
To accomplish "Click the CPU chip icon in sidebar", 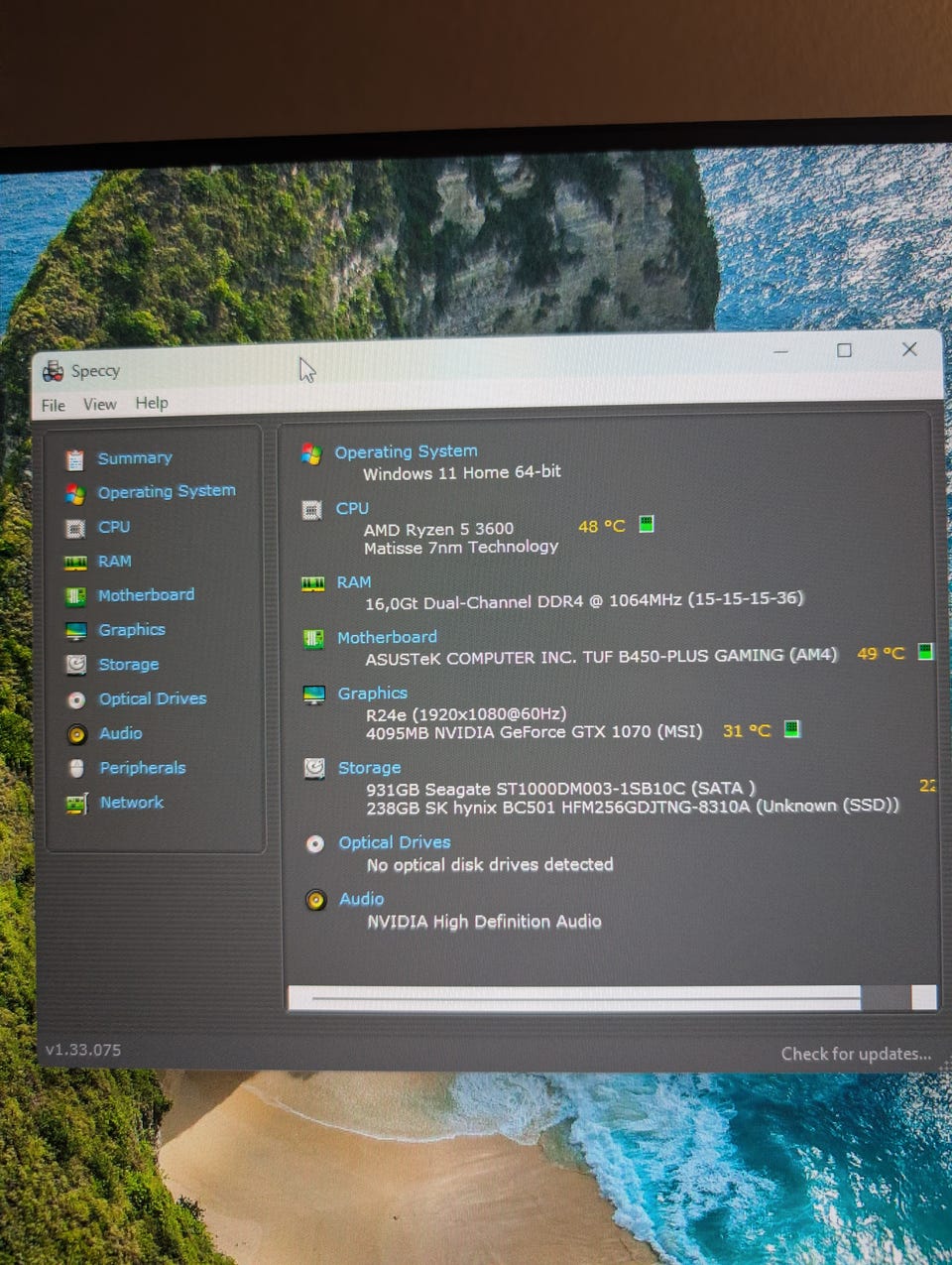I will (75, 529).
